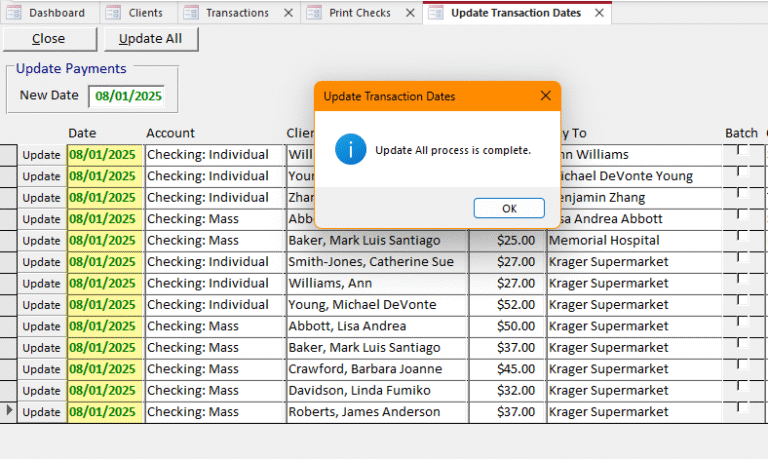Toggle Batch checkbox for the Memorial Hospital row
Screen dimensions: 768x459
click(741, 236)
